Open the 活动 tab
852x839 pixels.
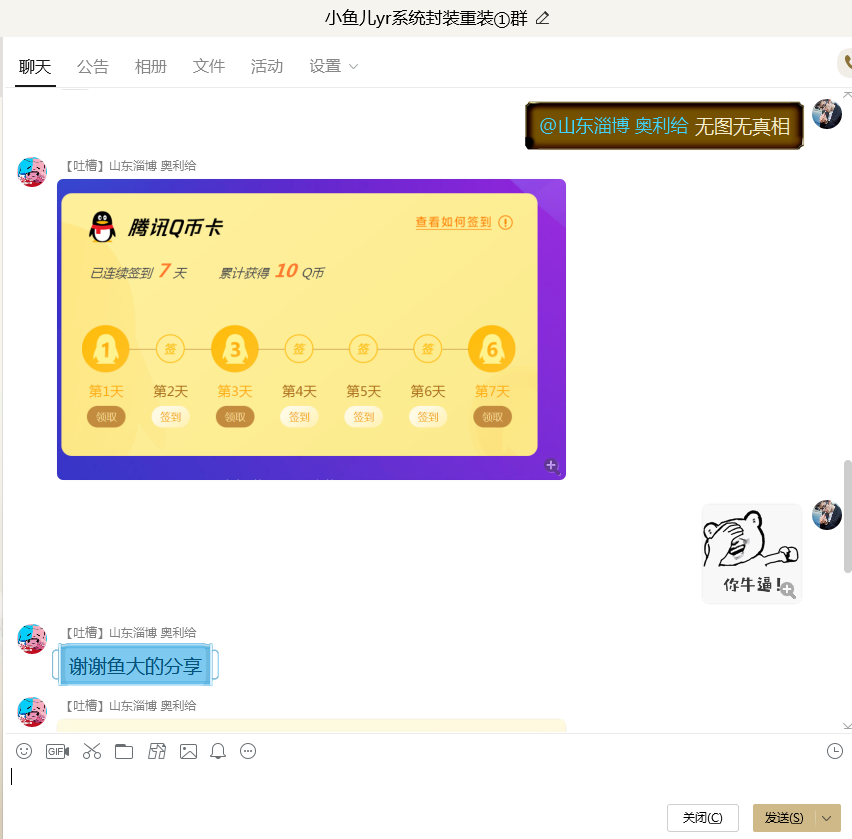coord(267,66)
